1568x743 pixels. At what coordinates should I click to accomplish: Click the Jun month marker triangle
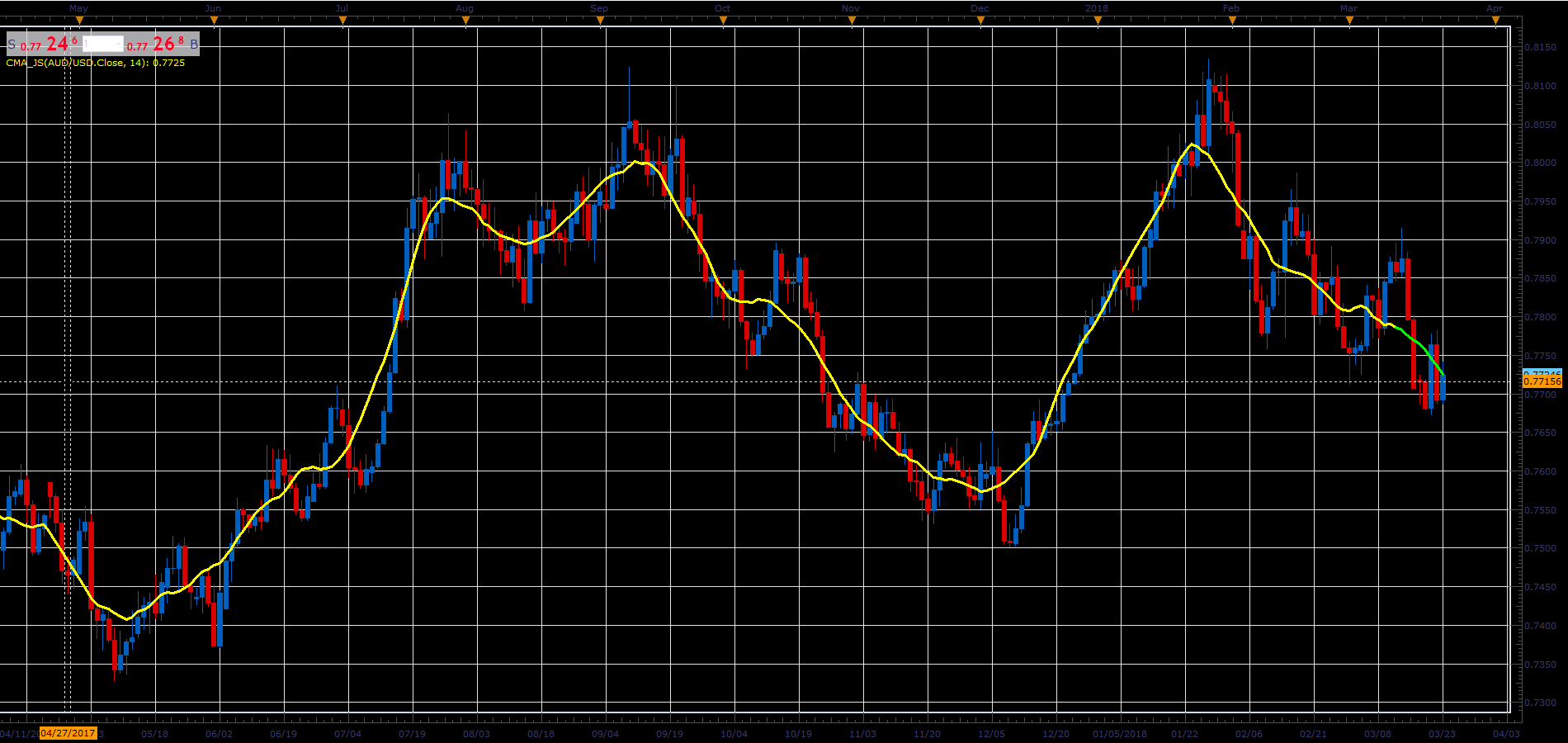(214, 21)
